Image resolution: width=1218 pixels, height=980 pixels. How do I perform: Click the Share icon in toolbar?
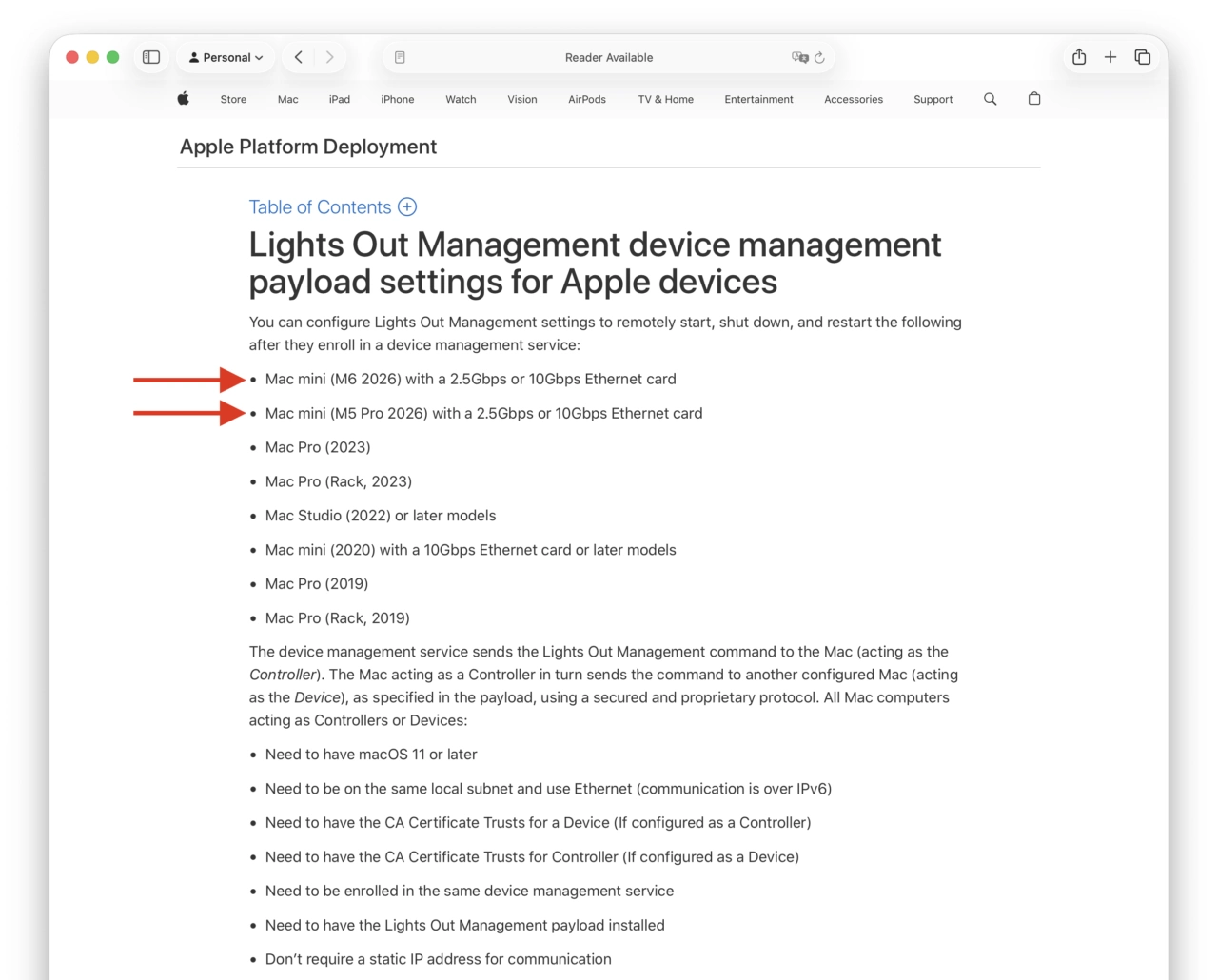1079,57
